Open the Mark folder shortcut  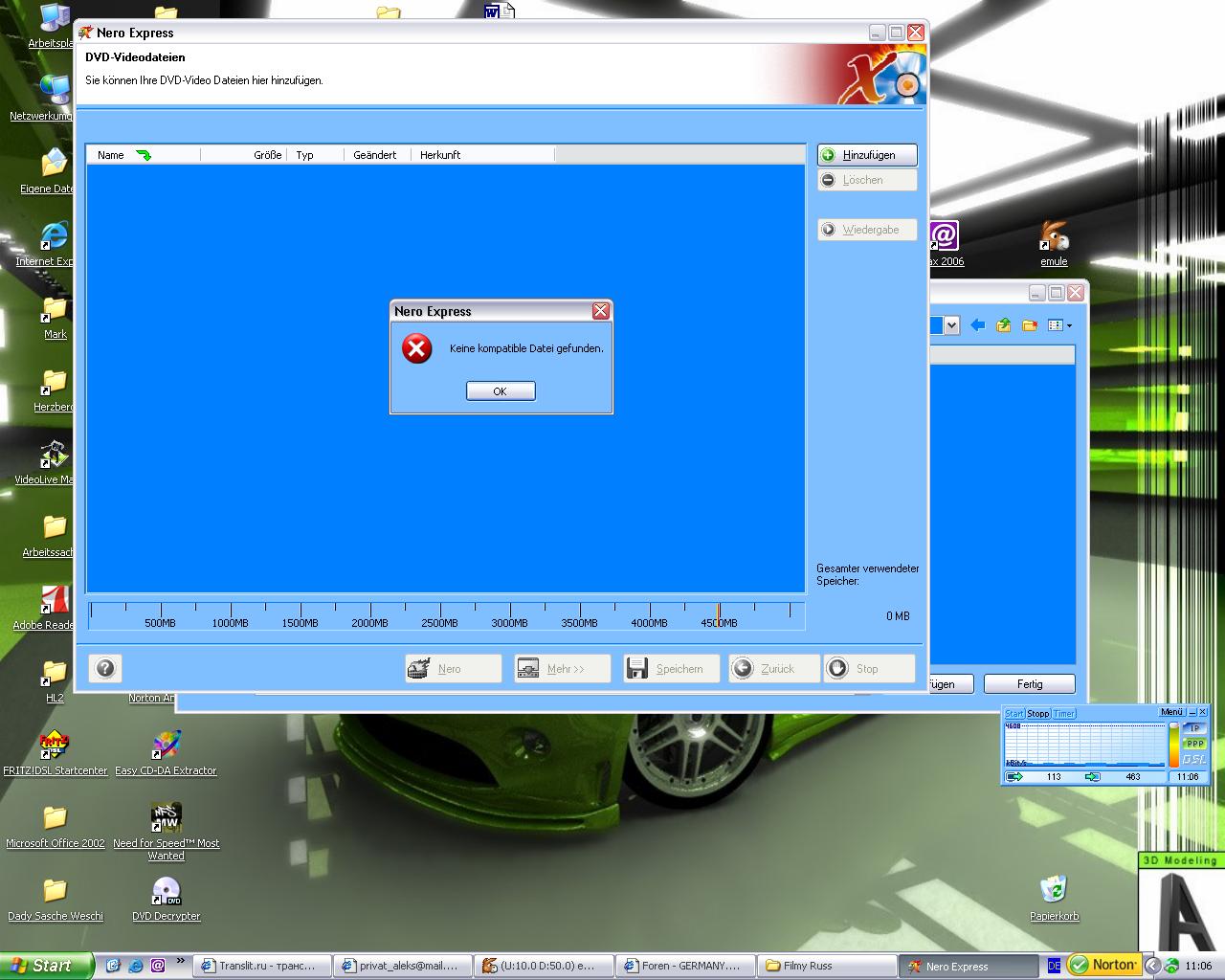(56, 317)
